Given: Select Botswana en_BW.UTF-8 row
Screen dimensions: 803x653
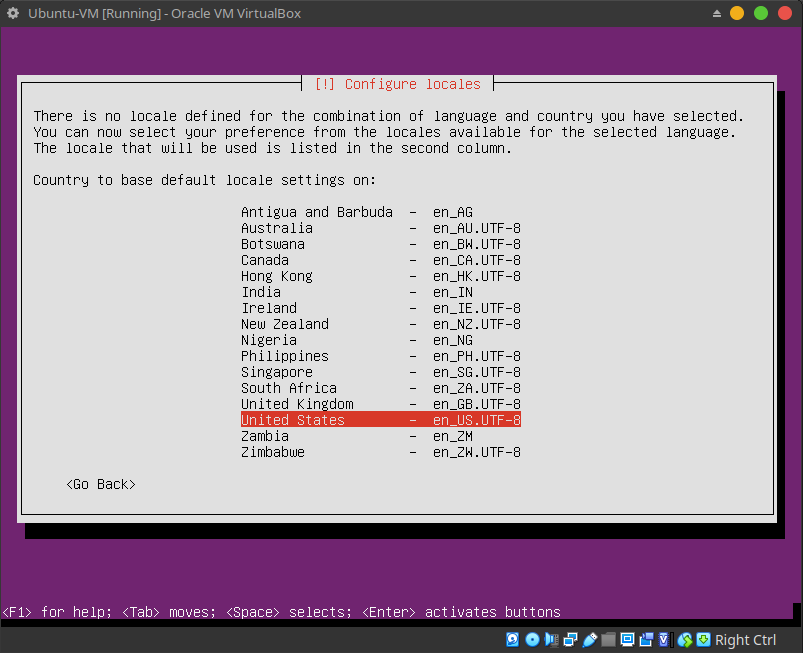Looking at the screenshot, I should coord(381,244).
